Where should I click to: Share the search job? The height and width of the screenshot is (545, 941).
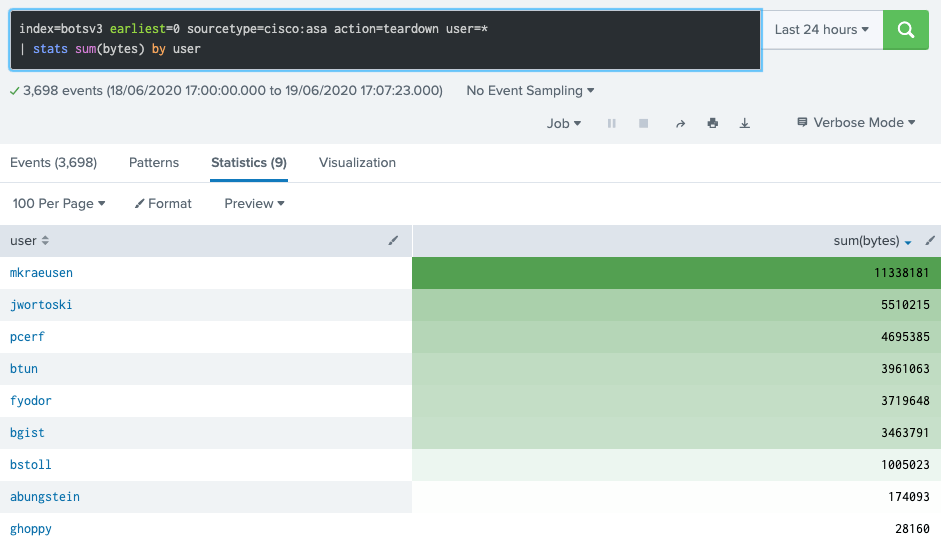pyautogui.click(x=680, y=123)
